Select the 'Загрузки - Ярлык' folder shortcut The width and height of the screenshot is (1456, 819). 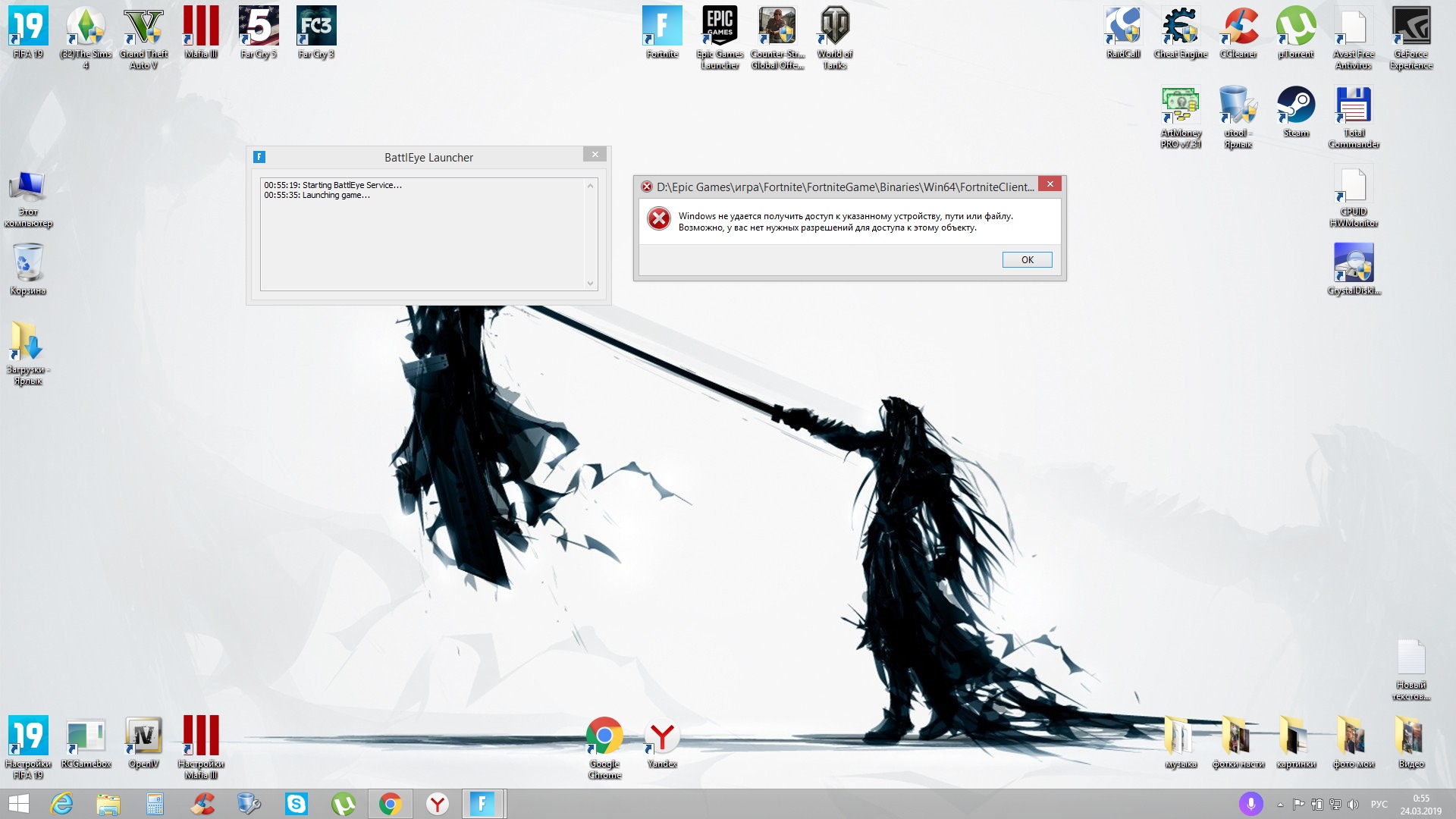[28, 353]
